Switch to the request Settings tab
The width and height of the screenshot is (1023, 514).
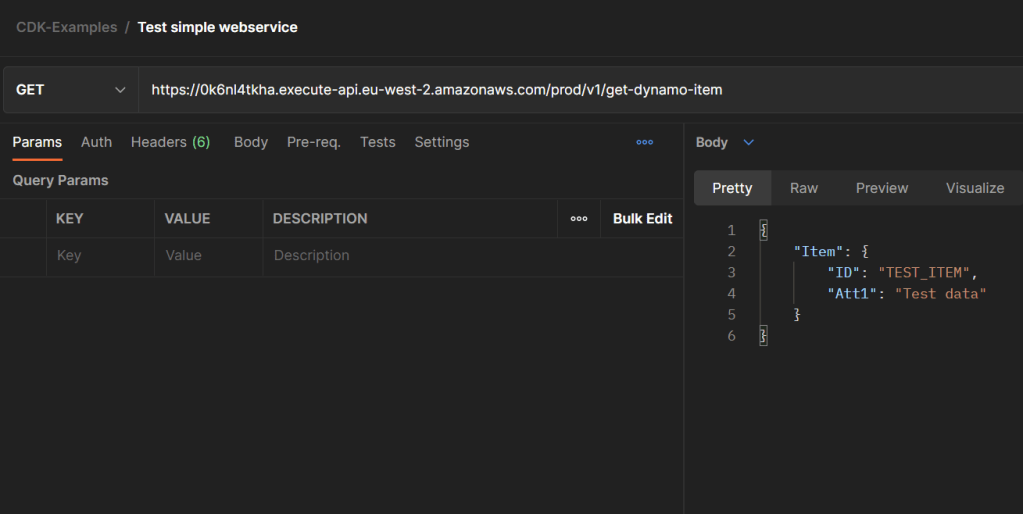pyautogui.click(x=442, y=142)
